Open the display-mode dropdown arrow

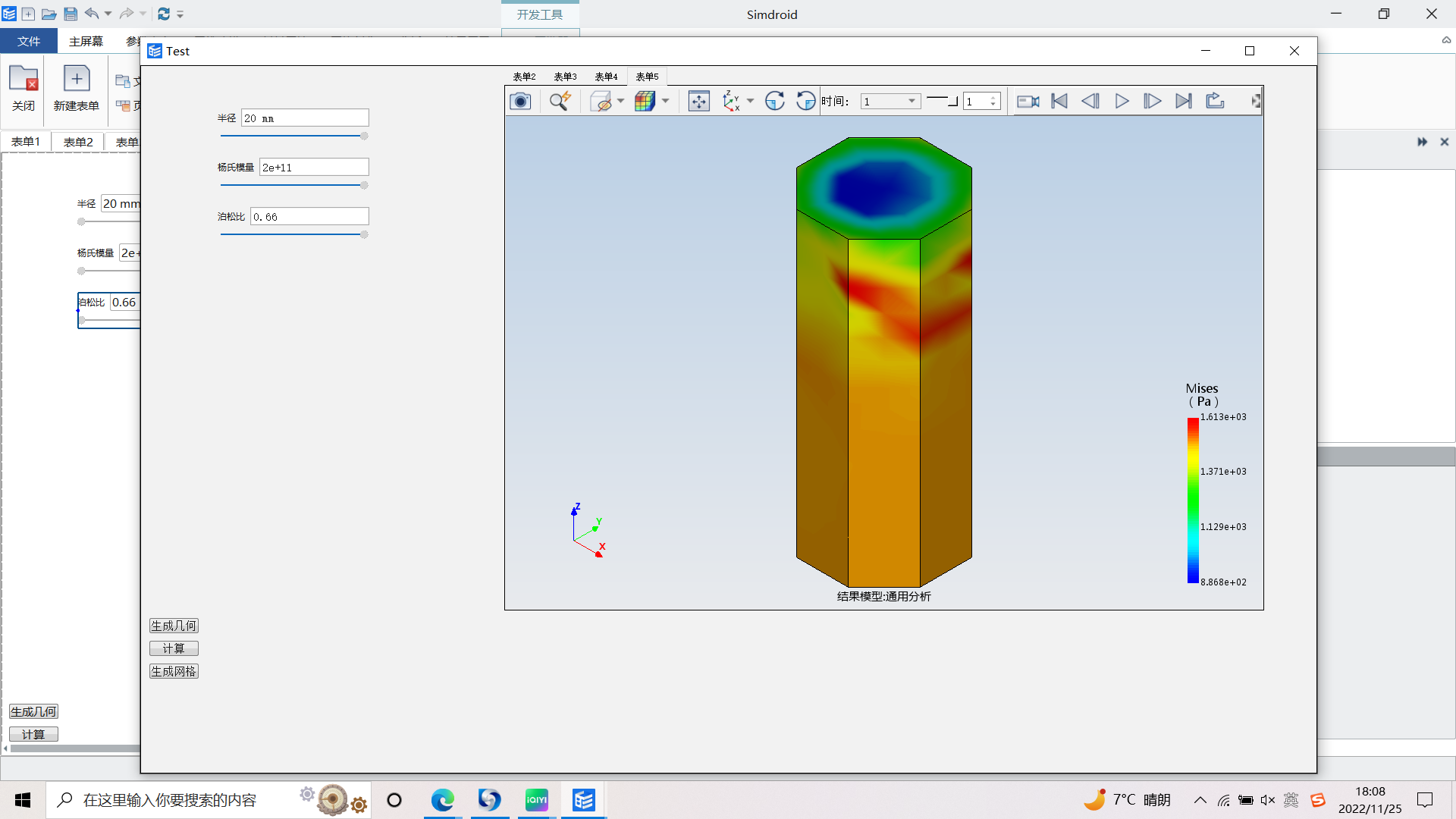click(x=621, y=101)
